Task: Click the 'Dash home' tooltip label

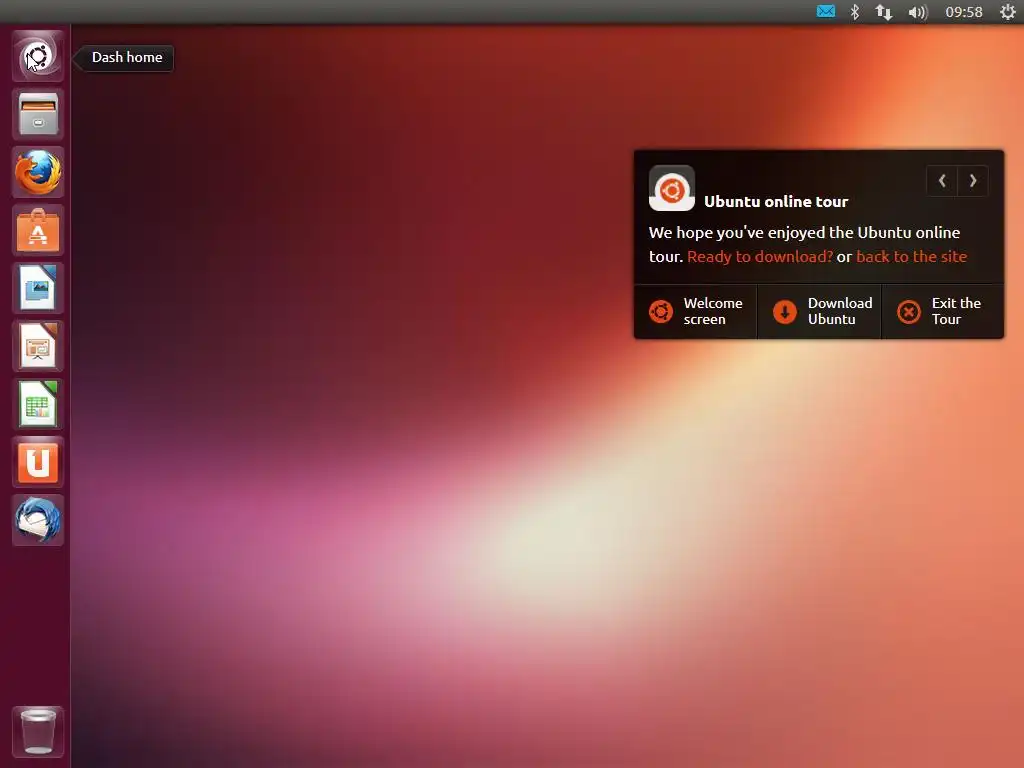Action: (127, 57)
